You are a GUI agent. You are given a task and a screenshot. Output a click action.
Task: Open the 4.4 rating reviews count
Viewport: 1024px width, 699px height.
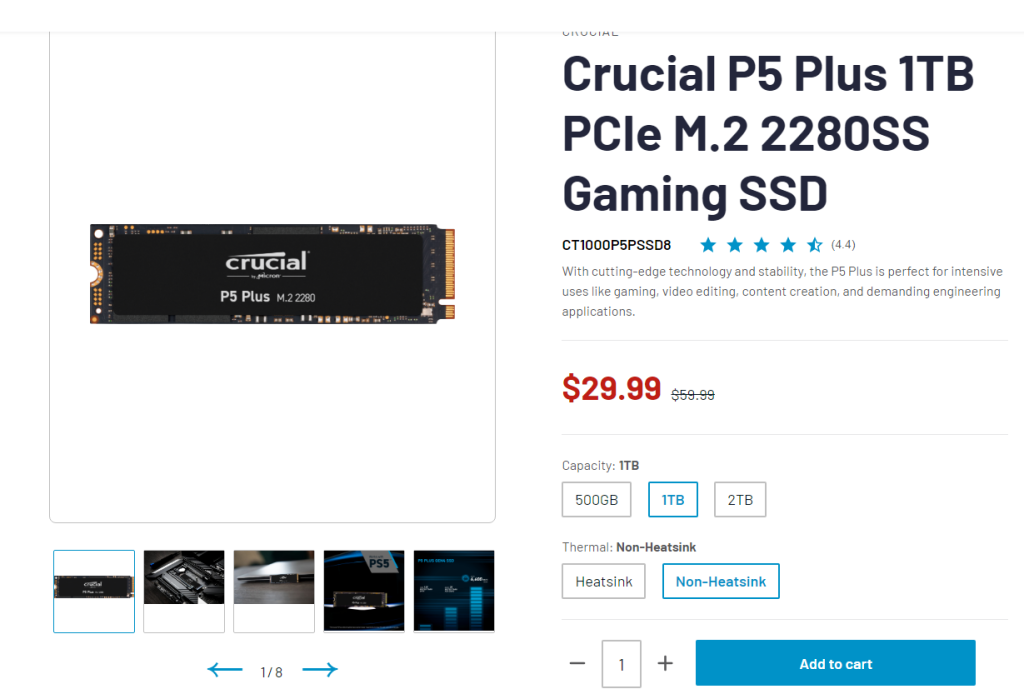click(x=843, y=244)
